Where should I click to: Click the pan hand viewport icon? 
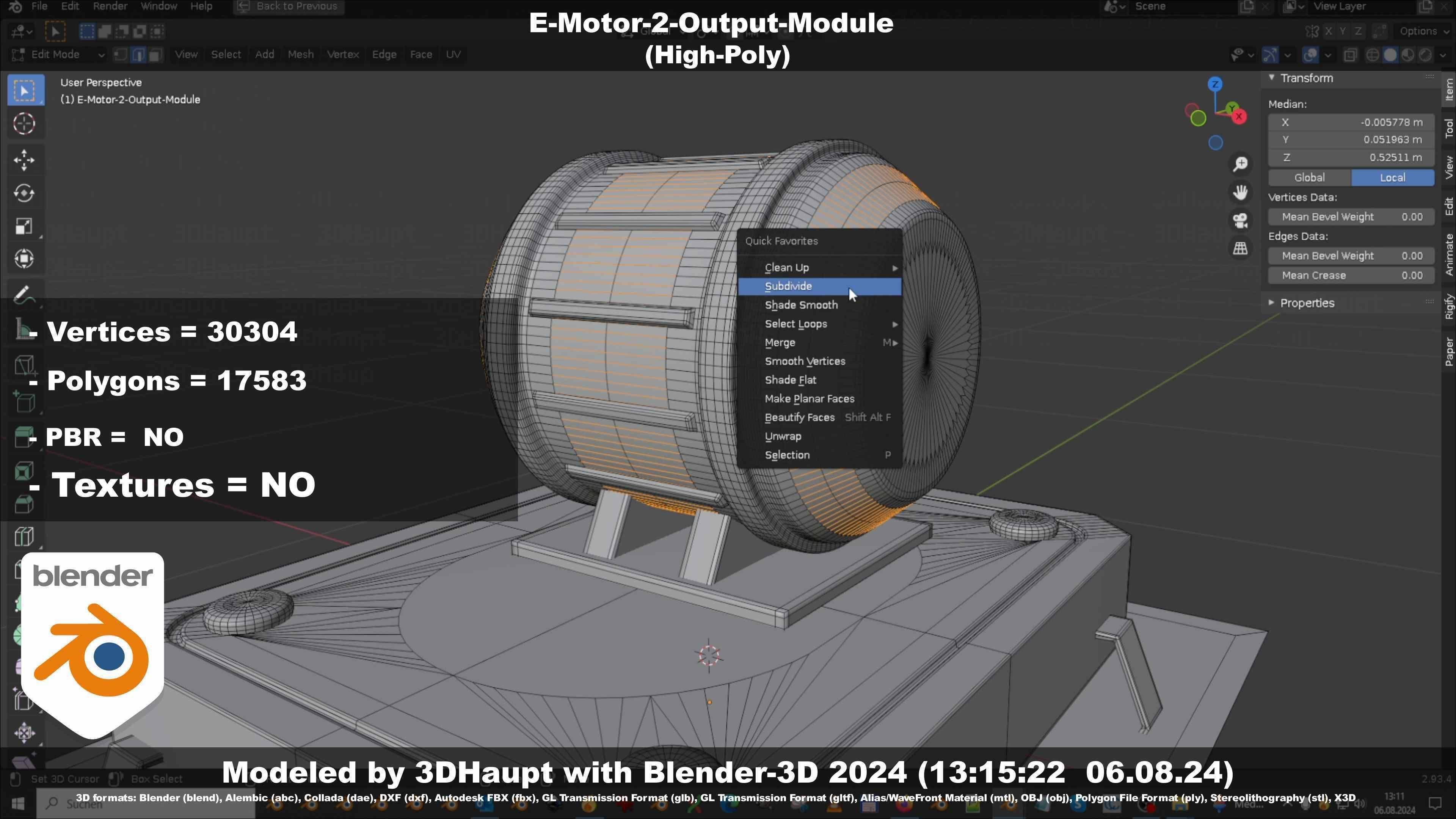click(1240, 192)
